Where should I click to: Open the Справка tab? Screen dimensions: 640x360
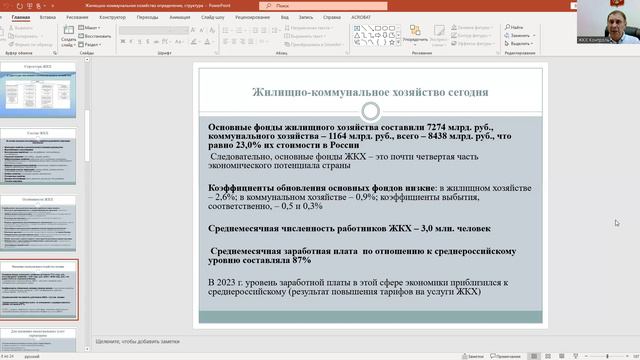click(332, 17)
